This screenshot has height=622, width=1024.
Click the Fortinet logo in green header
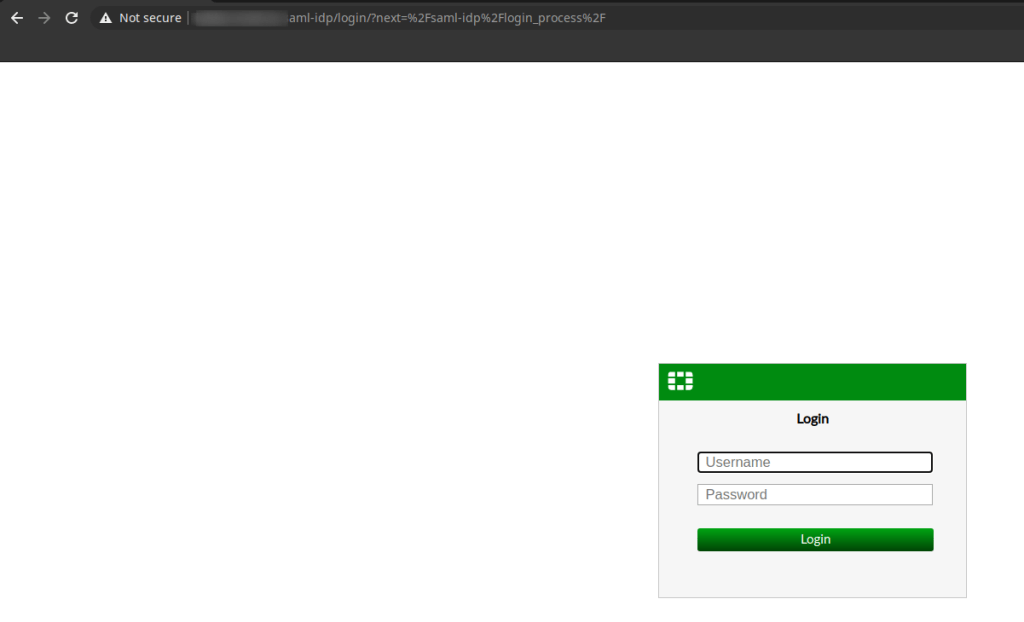coord(680,381)
